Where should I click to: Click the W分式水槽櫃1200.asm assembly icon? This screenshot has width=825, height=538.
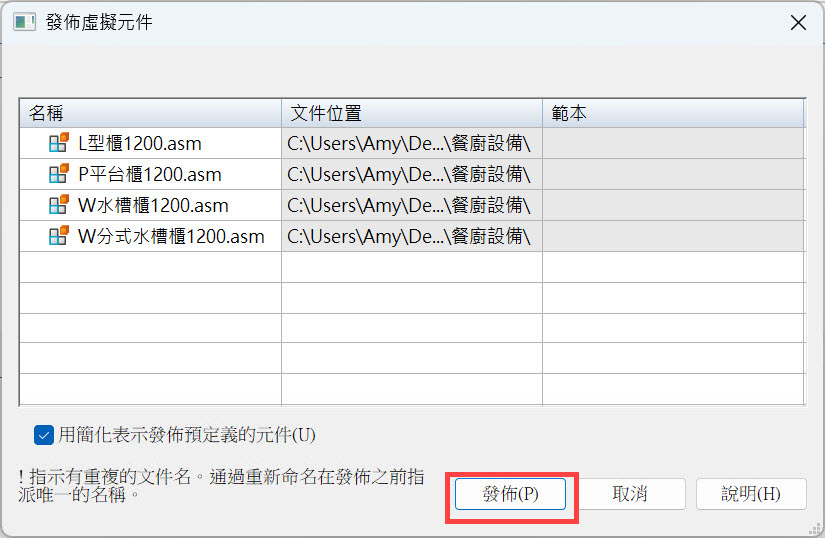[59, 236]
